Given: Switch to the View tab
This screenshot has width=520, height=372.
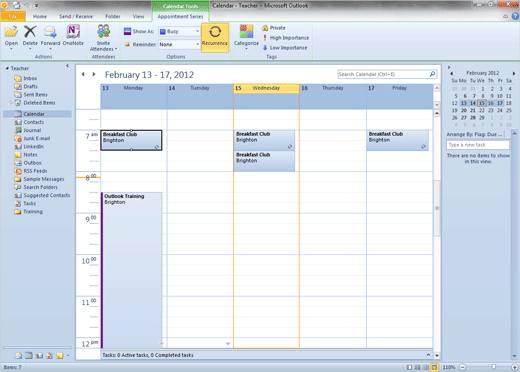Looking at the screenshot, I should (x=138, y=16).
